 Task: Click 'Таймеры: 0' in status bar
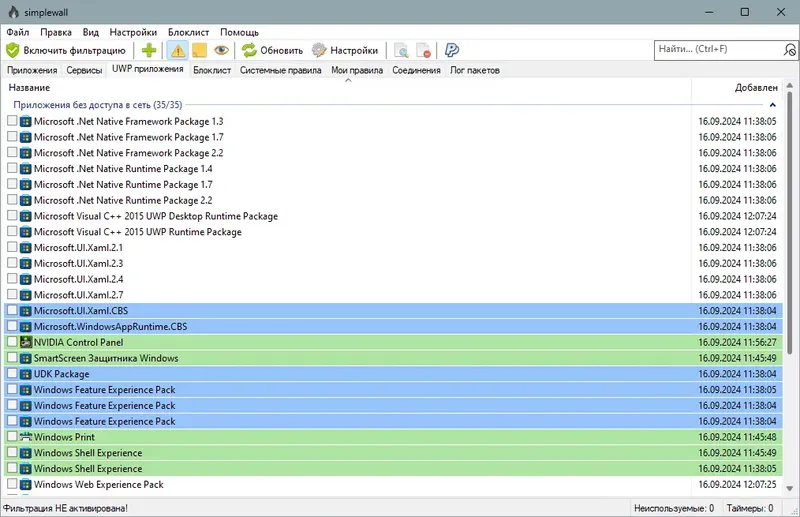(750, 508)
